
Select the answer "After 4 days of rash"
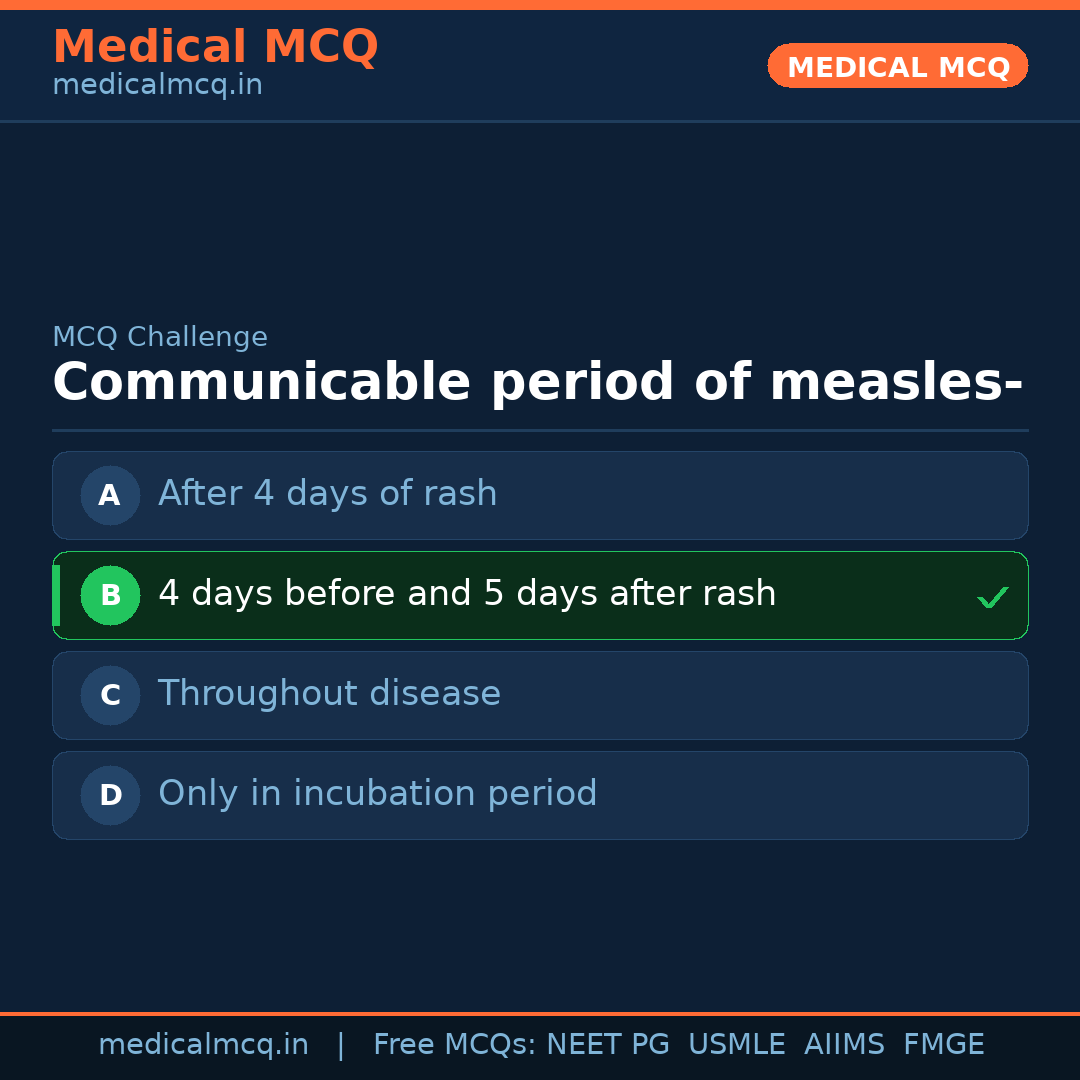(x=327, y=494)
